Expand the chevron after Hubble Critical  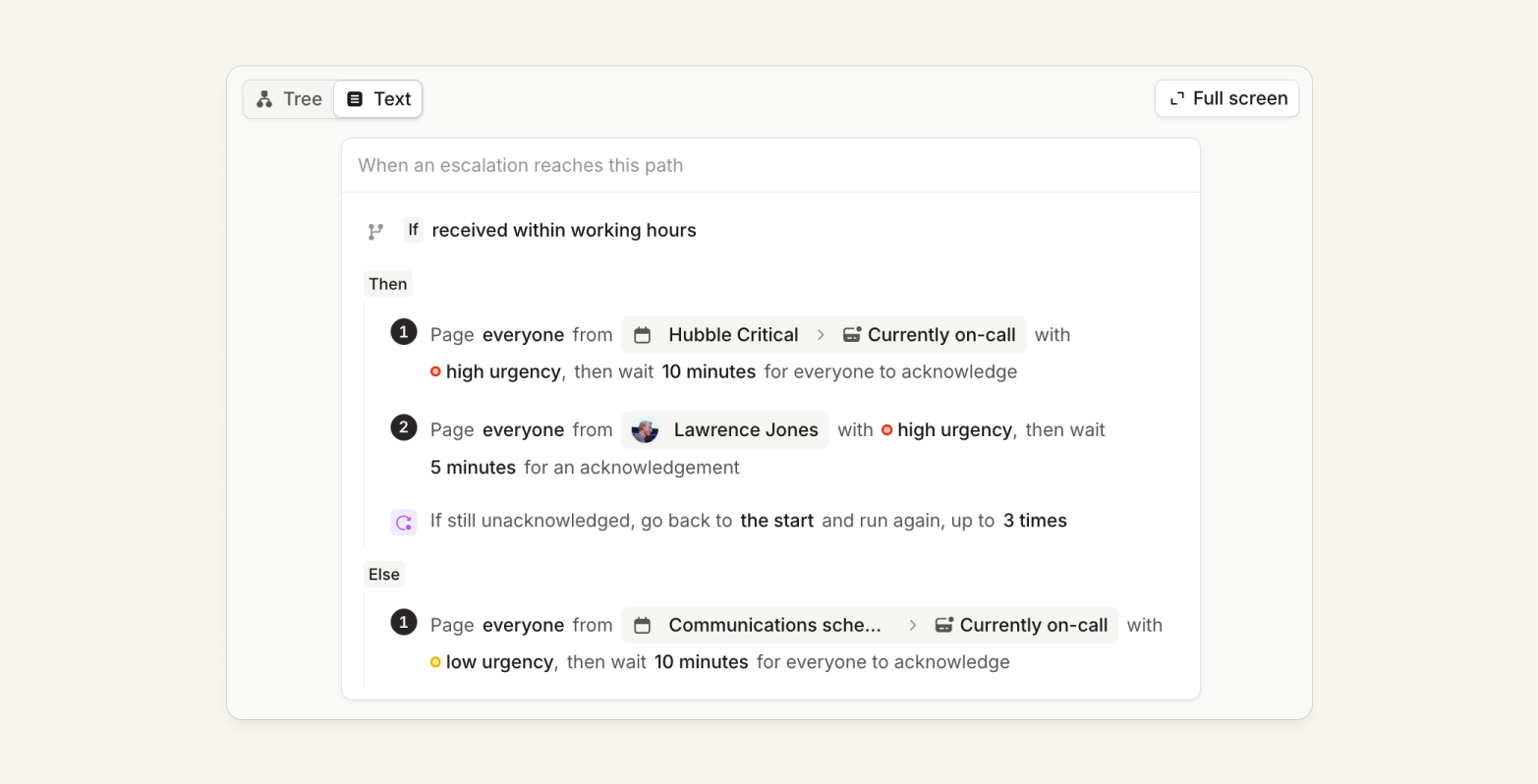click(x=821, y=335)
